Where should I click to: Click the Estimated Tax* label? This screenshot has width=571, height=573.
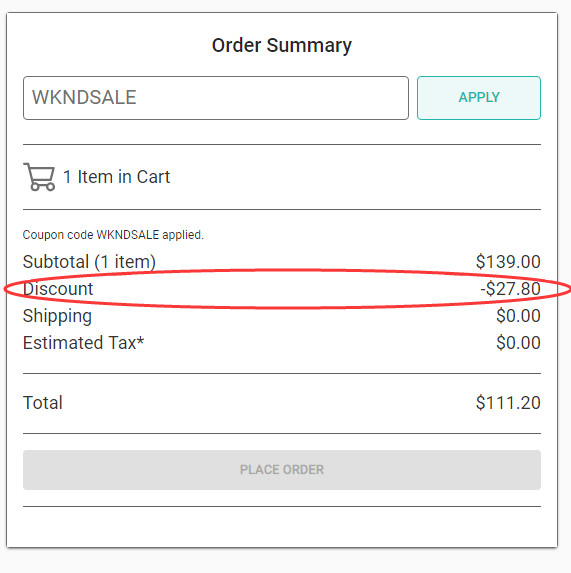pos(83,343)
